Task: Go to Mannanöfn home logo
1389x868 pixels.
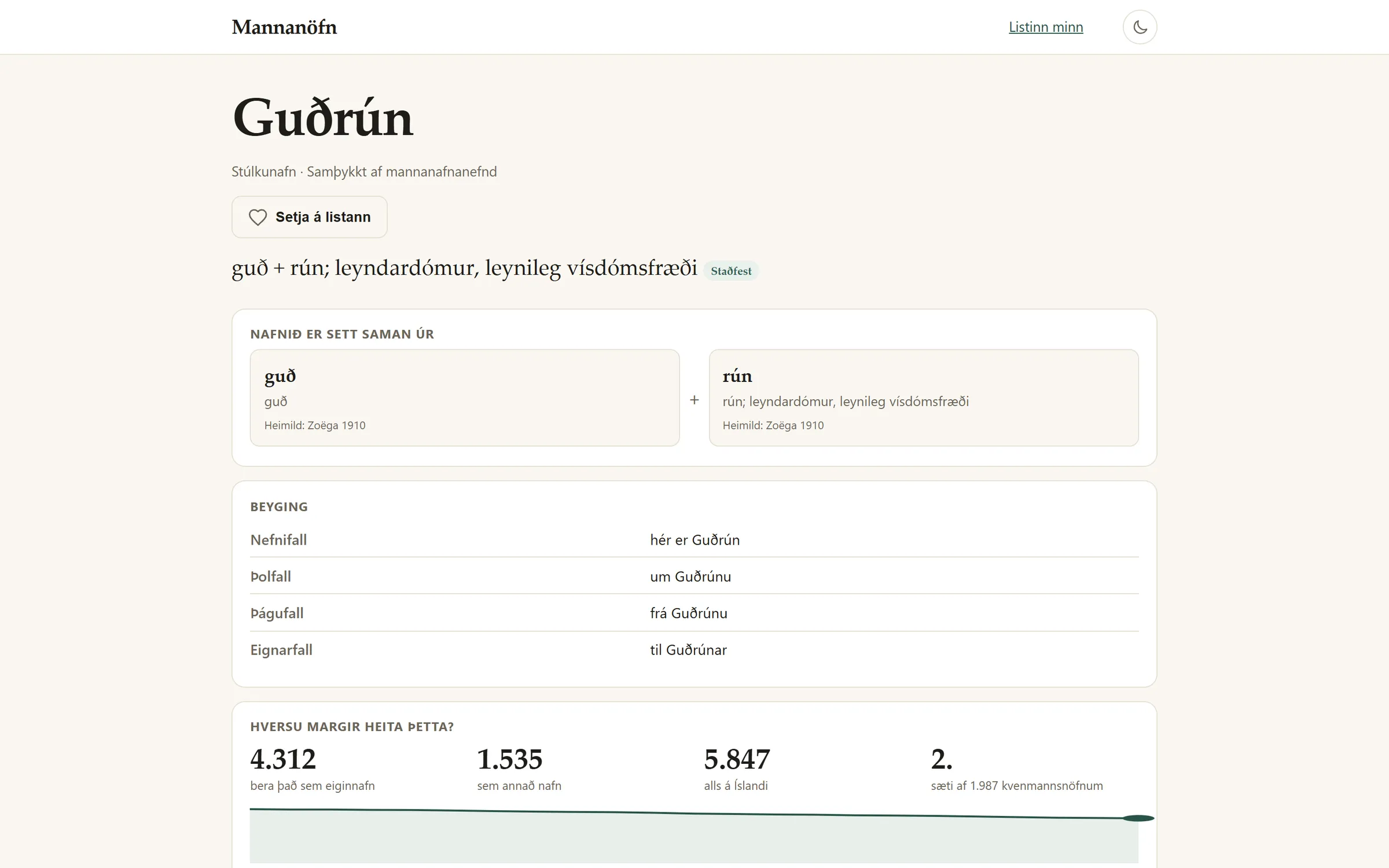Action: pyautogui.click(x=284, y=27)
